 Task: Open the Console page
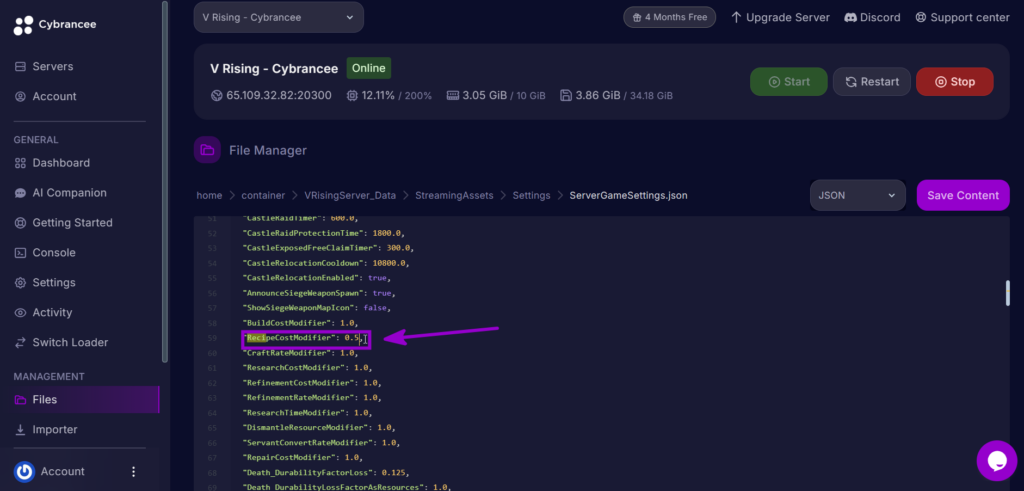point(54,253)
